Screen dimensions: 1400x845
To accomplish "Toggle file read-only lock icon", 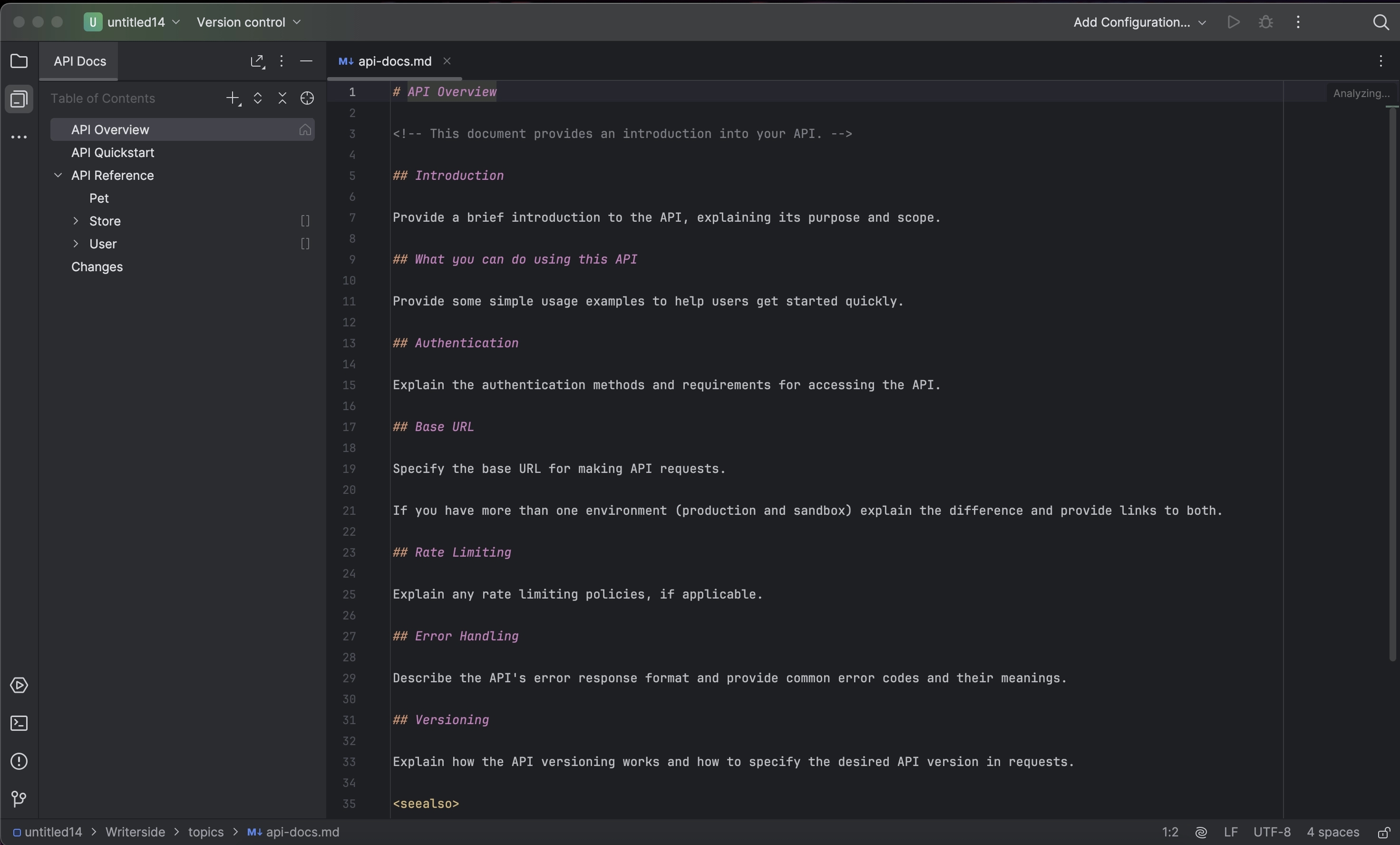I will pos(1383,833).
